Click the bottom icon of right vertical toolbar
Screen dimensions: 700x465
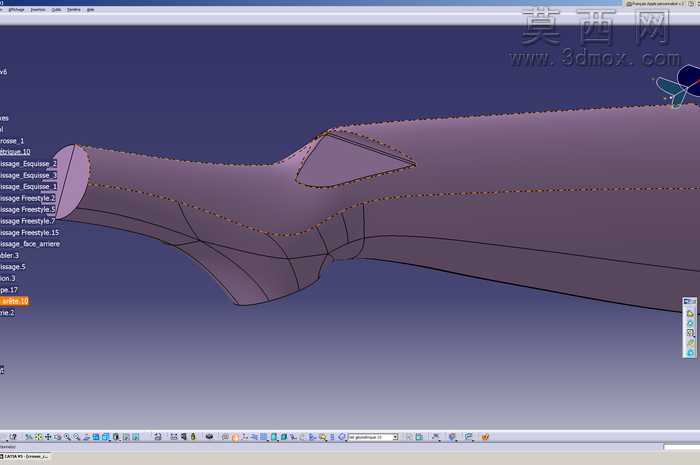(x=690, y=353)
